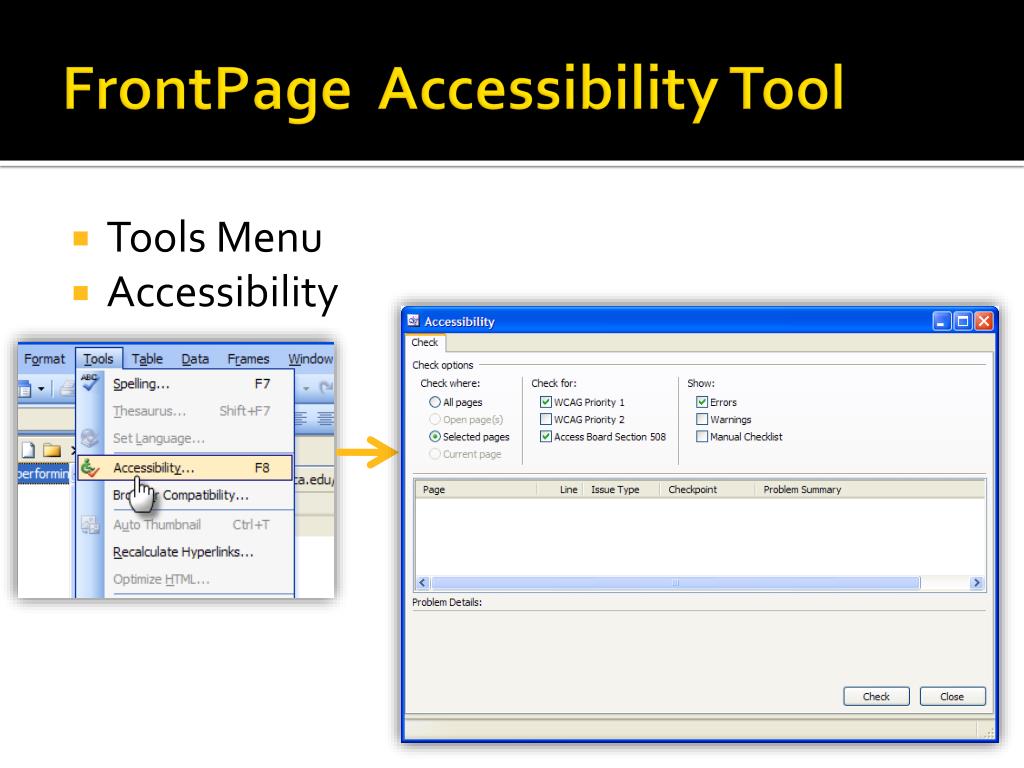1024x768 pixels.
Task: Choose Spelling from the Tools menu
Action: coord(185,384)
